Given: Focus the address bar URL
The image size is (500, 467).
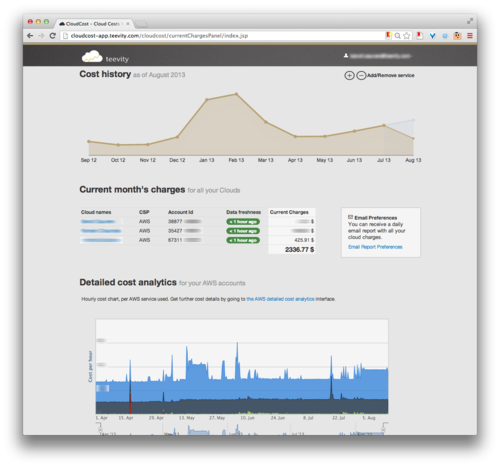Looking at the screenshot, I should point(223,36).
